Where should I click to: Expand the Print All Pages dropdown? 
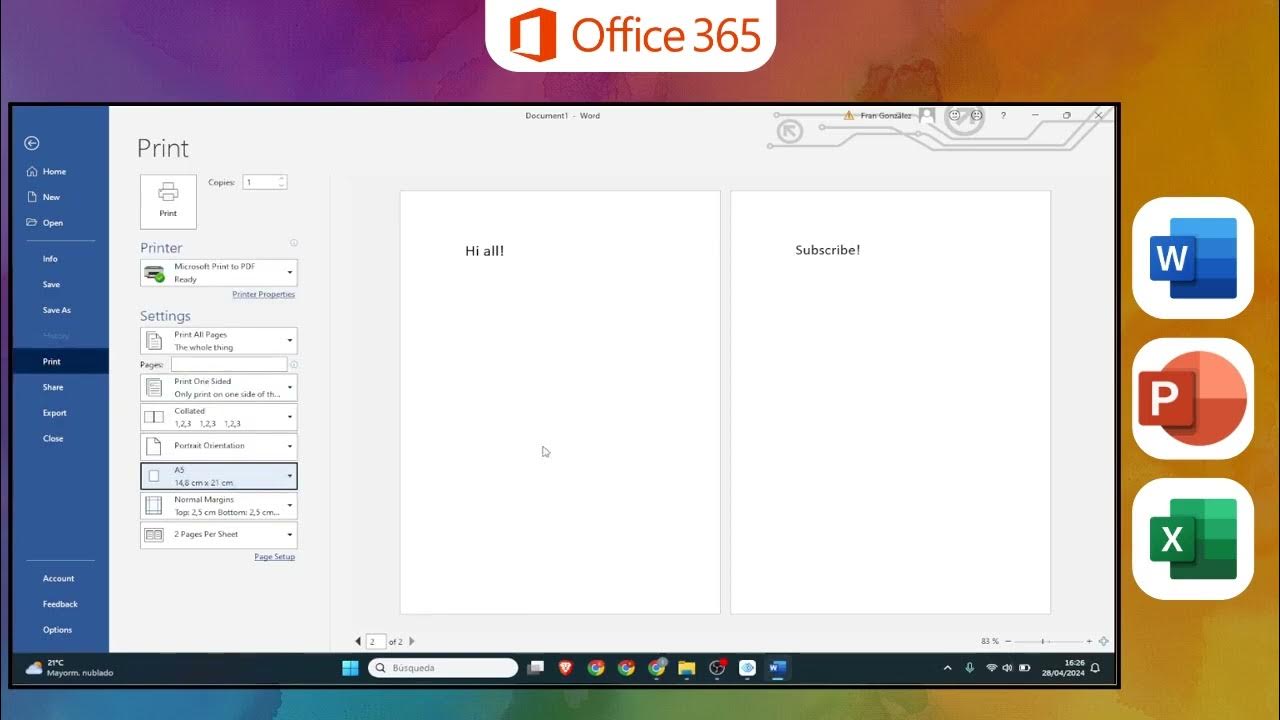pyautogui.click(x=219, y=341)
